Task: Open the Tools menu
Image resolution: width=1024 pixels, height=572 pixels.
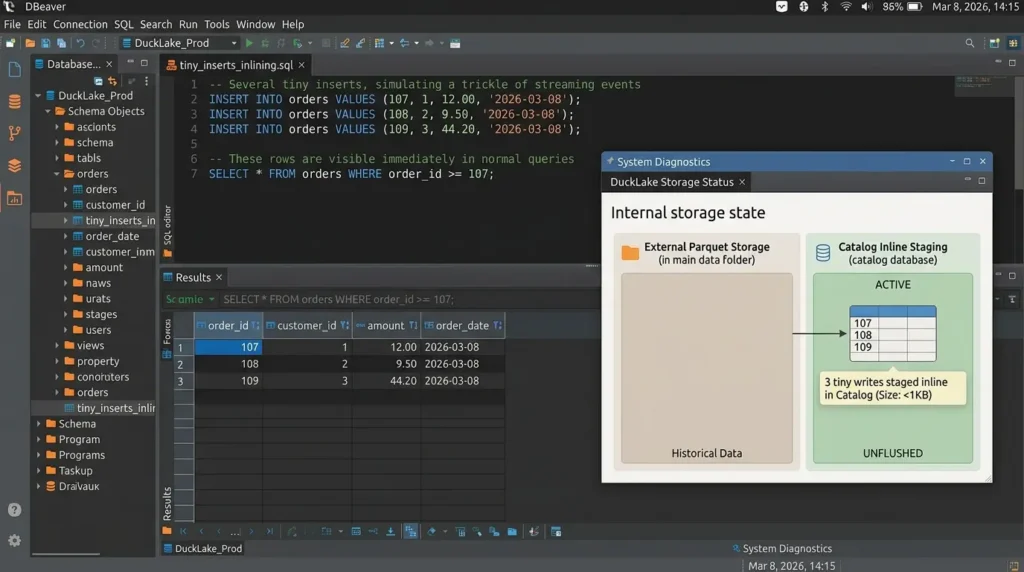Action: (x=216, y=24)
